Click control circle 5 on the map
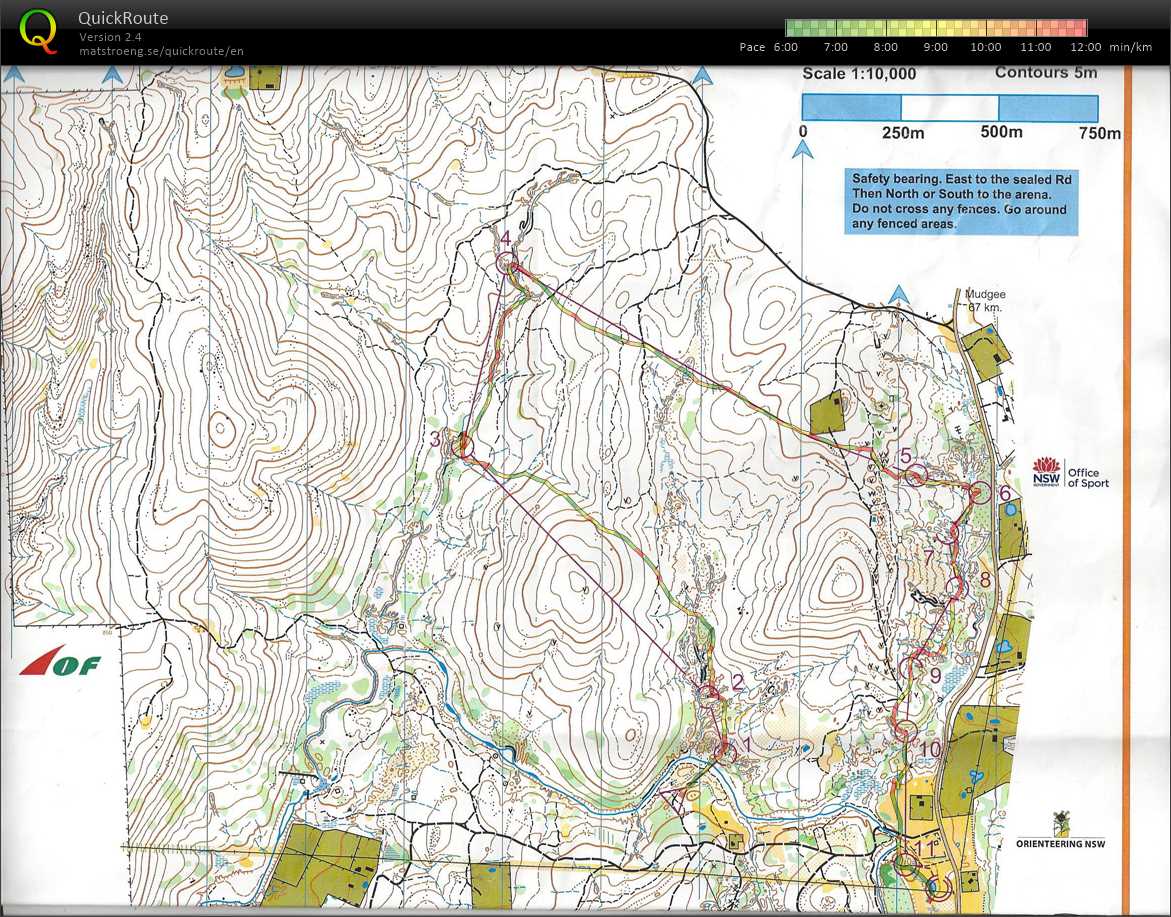This screenshot has width=1171, height=917. [914, 476]
